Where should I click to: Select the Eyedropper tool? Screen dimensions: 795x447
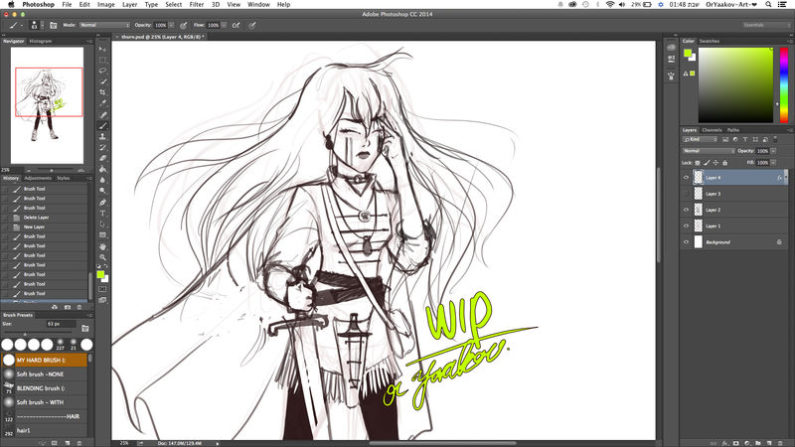[x=103, y=103]
